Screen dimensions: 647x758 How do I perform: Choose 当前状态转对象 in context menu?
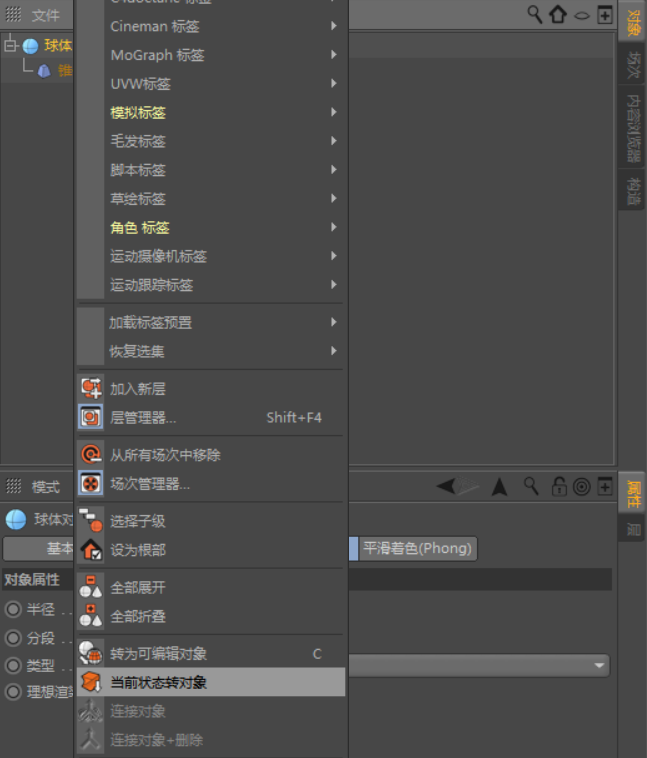pyautogui.click(x=158, y=683)
